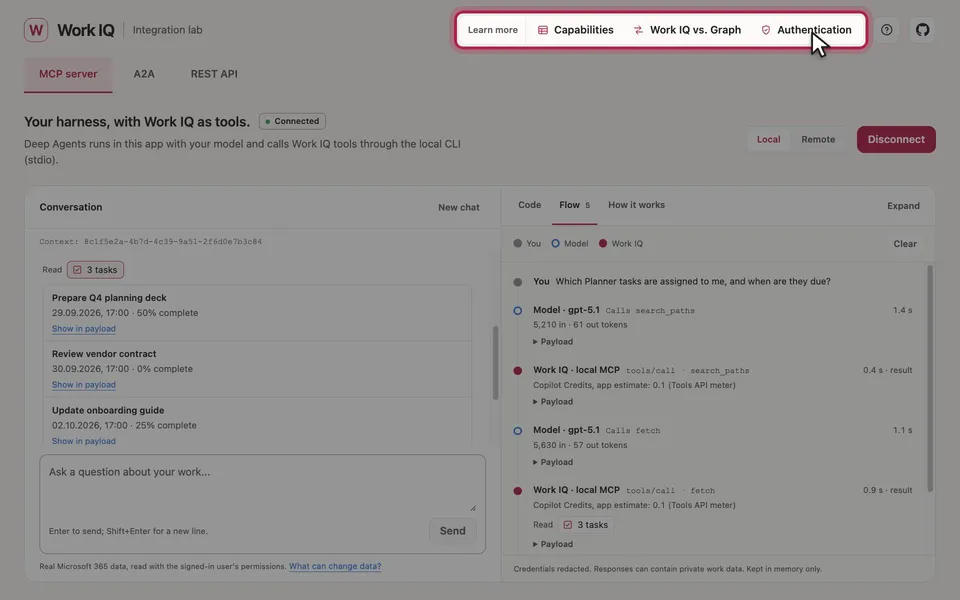Open Work IQ vs. Graph comparison
Screen dimensions: 960x600
tap(687, 30)
